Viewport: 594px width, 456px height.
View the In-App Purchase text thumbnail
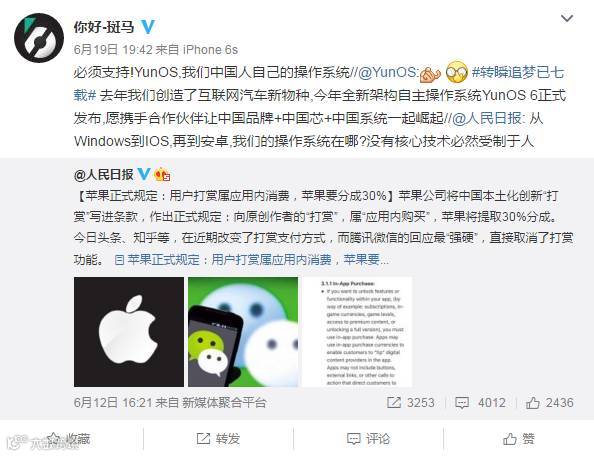[357, 332]
